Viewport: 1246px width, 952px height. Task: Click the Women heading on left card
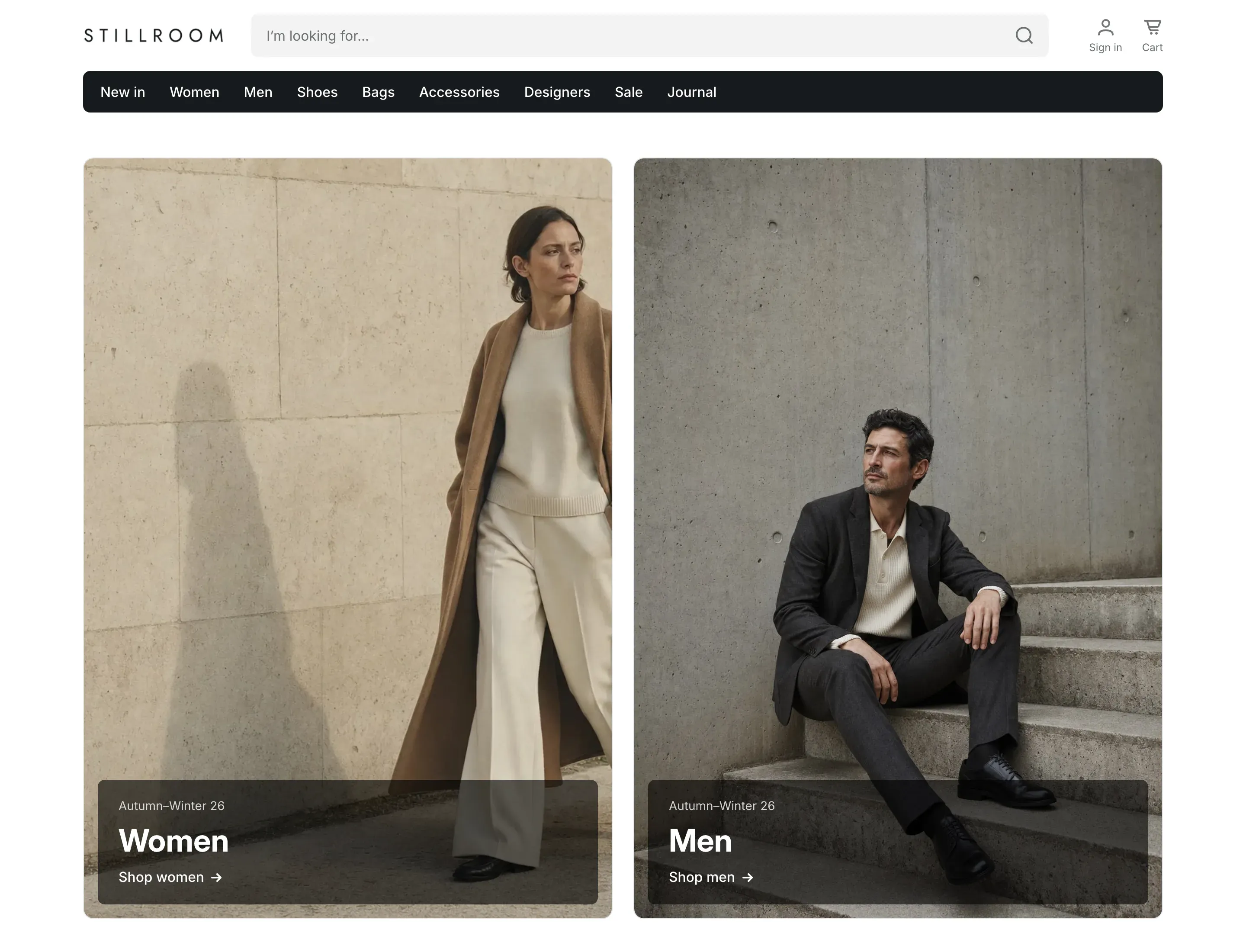point(173,840)
